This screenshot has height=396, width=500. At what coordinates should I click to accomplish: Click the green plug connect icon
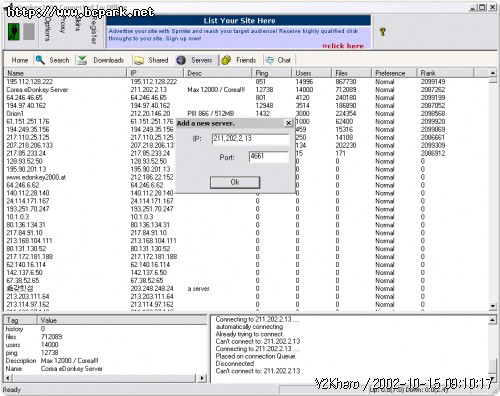click(x=14, y=32)
